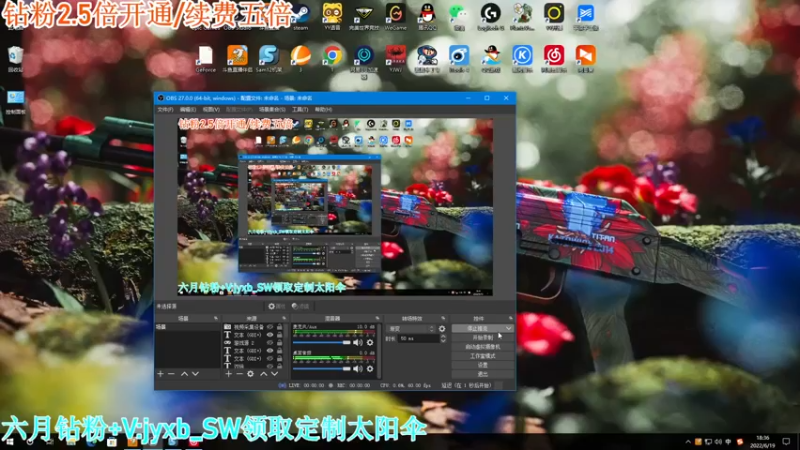Toggle lock of 文本 (GDI+) directly below 游戏源 2

(x=280, y=351)
